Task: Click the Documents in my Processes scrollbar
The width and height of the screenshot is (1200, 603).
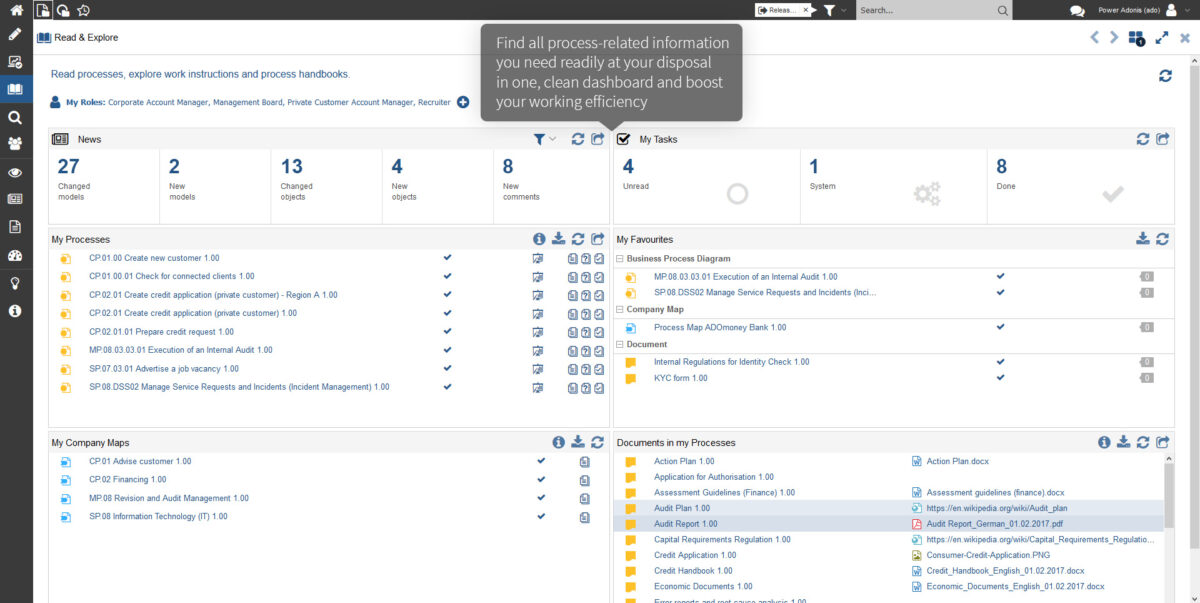Action: (1169, 494)
